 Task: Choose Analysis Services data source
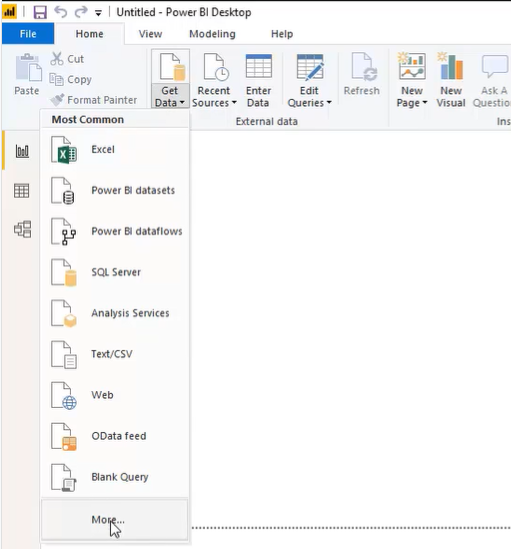click(x=115, y=313)
